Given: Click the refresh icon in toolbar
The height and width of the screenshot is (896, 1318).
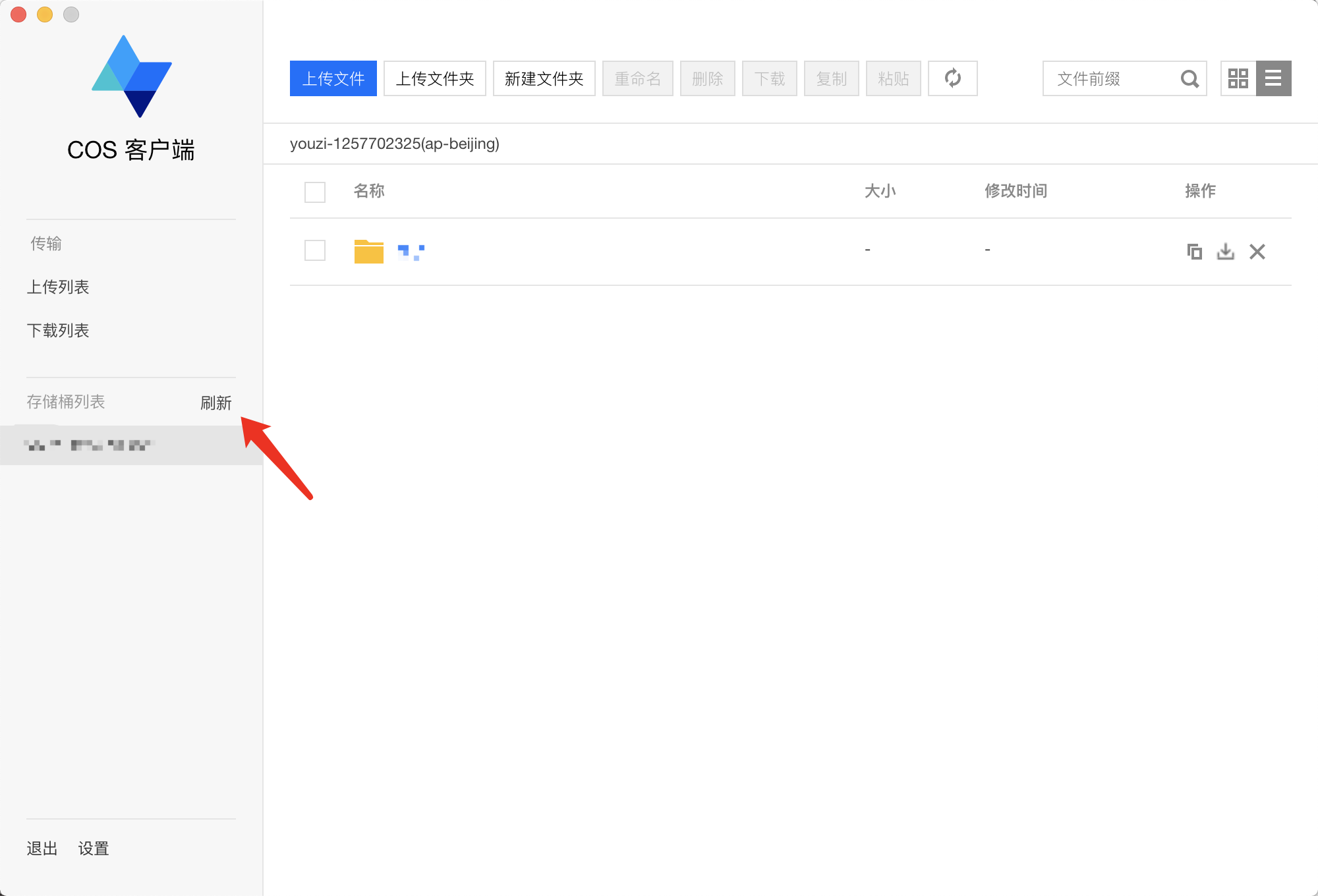Looking at the screenshot, I should (x=952, y=78).
